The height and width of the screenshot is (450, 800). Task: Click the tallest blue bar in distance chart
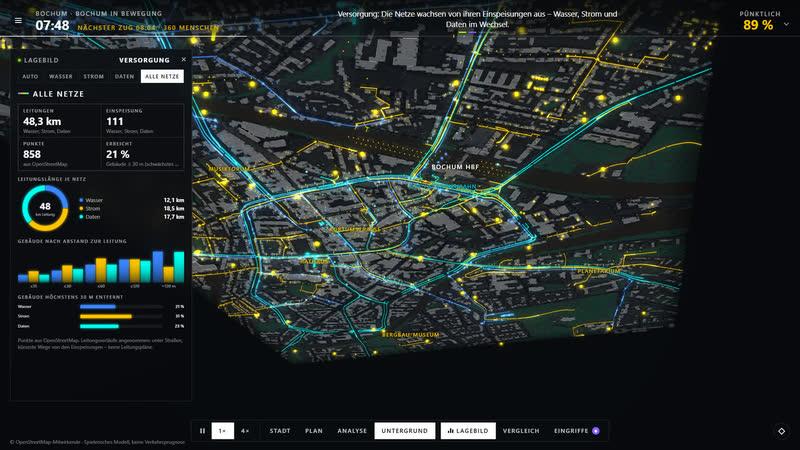click(158, 267)
